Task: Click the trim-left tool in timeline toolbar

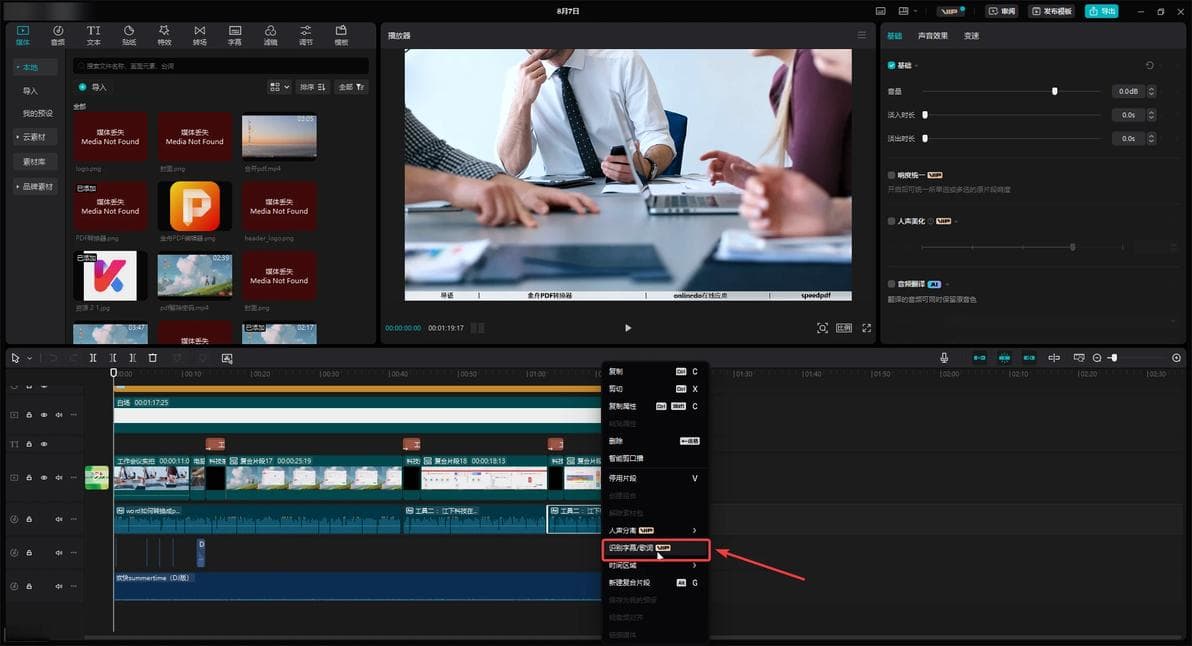Action: [x=113, y=358]
